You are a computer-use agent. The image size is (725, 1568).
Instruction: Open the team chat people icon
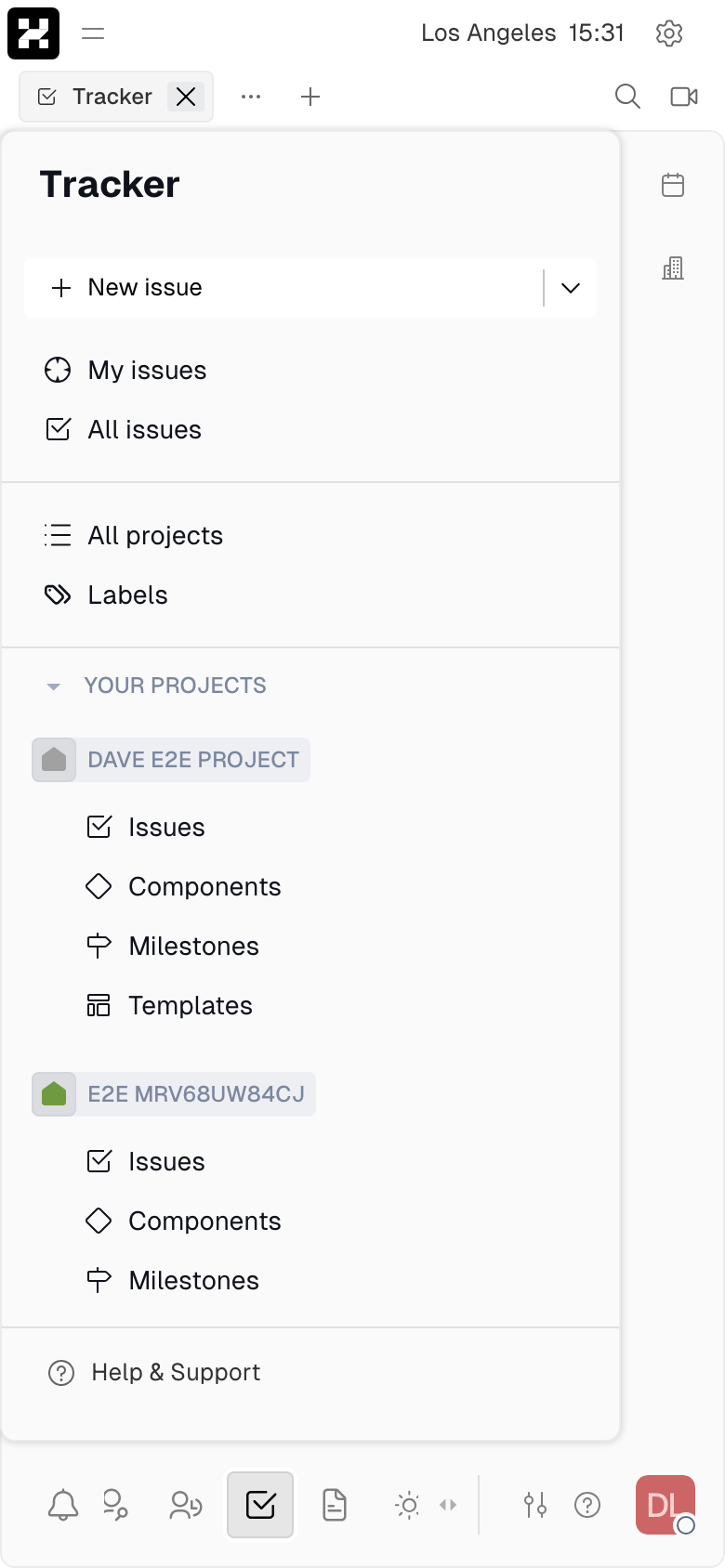point(186,1505)
